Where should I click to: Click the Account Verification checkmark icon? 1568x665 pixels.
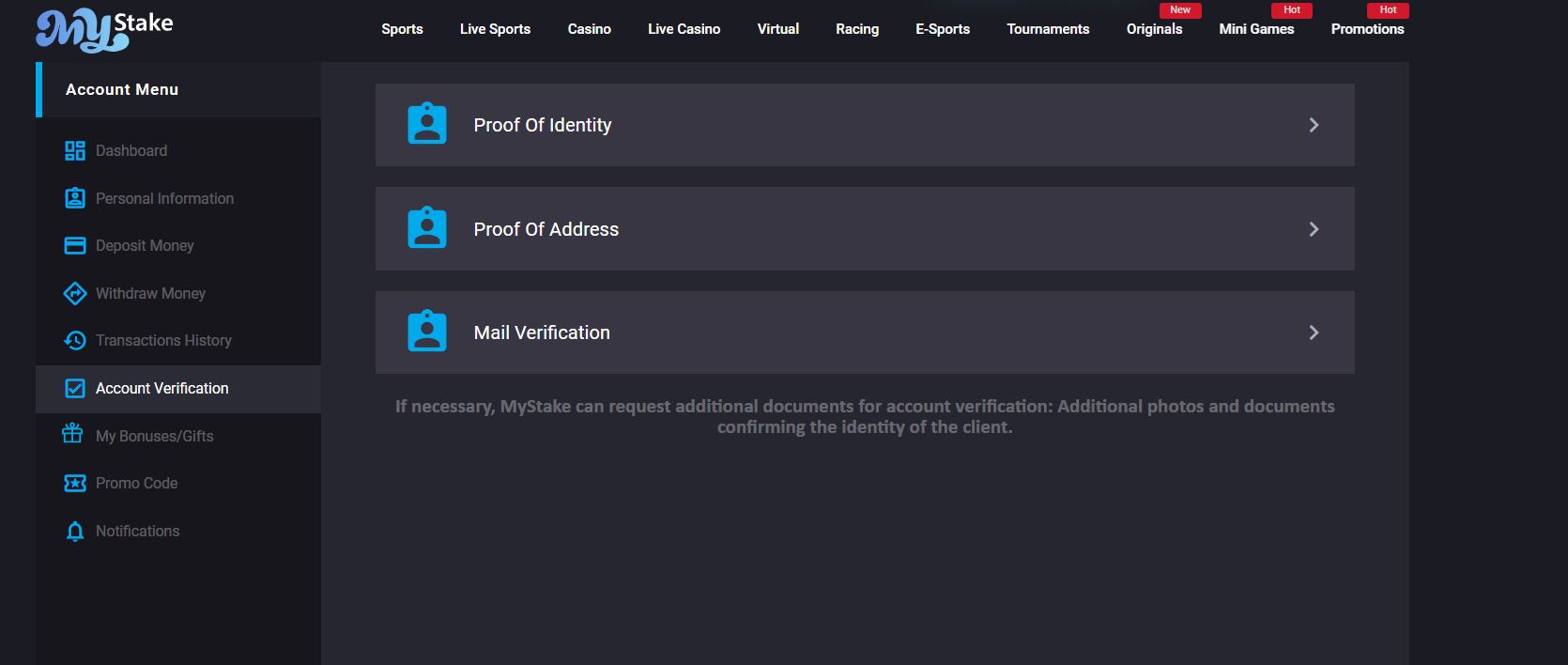[x=75, y=388]
